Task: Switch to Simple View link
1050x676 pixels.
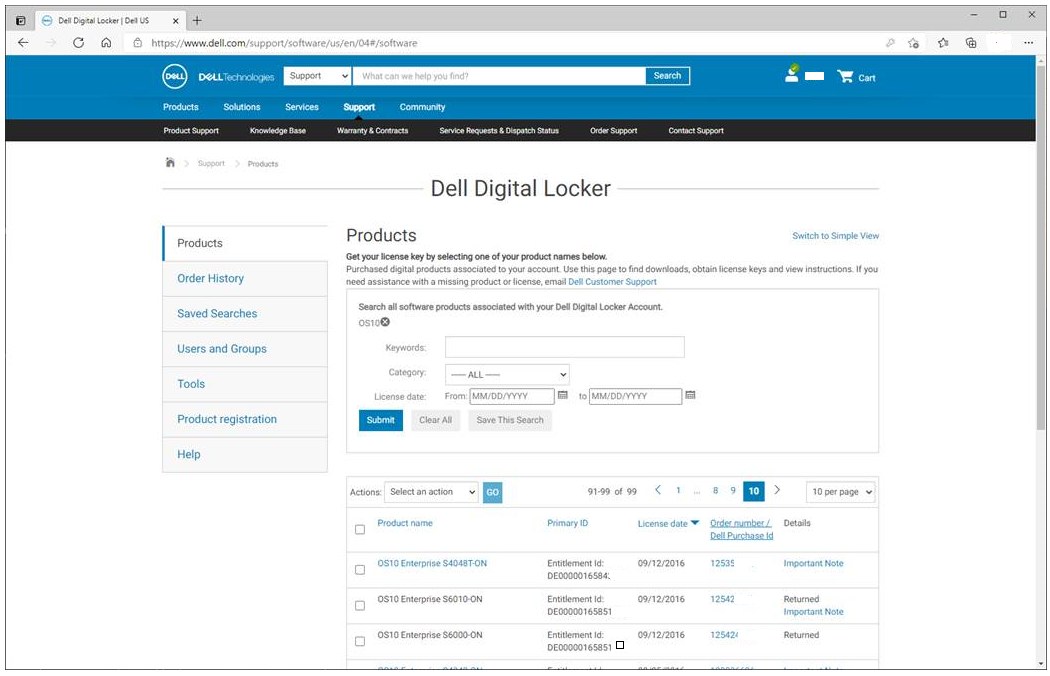Action: (x=835, y=236)
